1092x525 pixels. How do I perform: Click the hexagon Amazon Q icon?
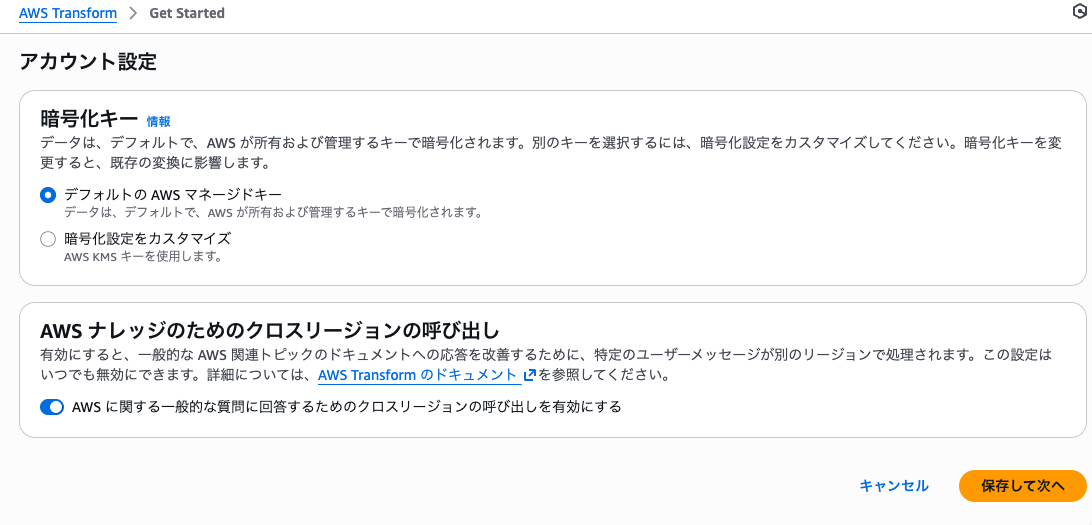coord(1079,12)
